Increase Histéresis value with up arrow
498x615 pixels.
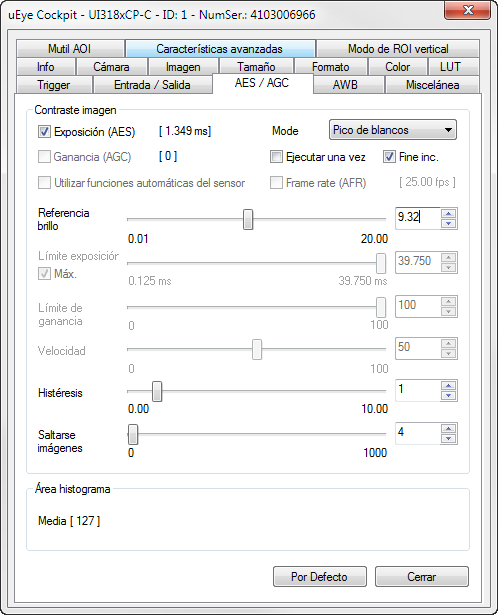coord(449,385)
